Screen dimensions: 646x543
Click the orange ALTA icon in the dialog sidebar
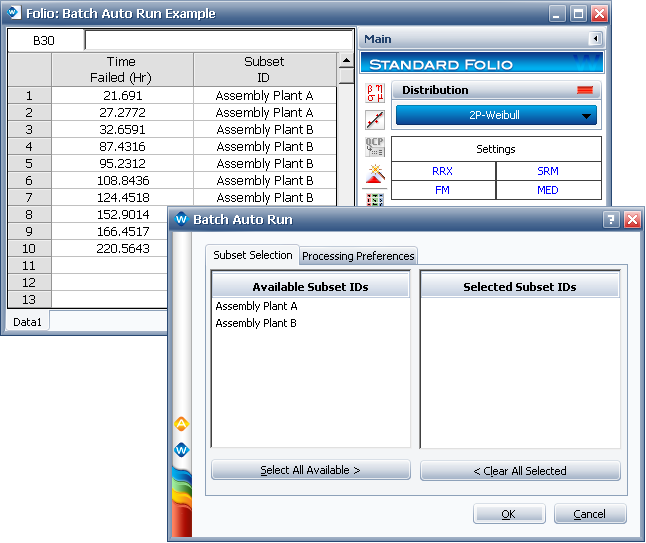coord(181,424)
